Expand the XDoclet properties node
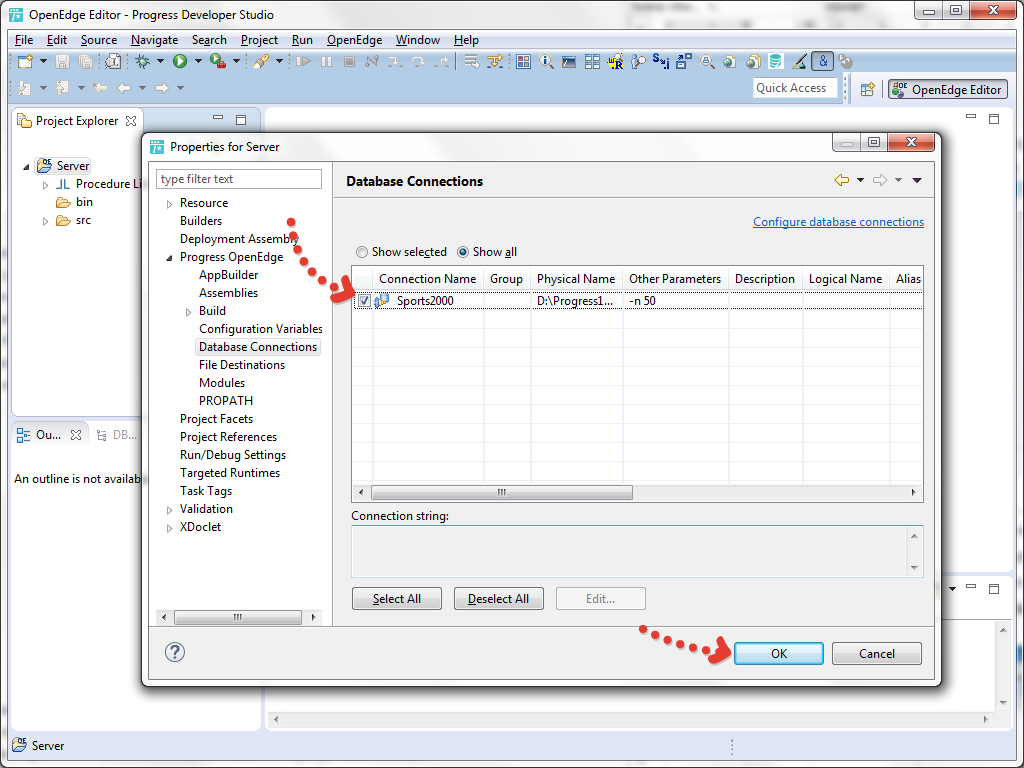This screenshot has height=768, width=1024. [169, 528]
